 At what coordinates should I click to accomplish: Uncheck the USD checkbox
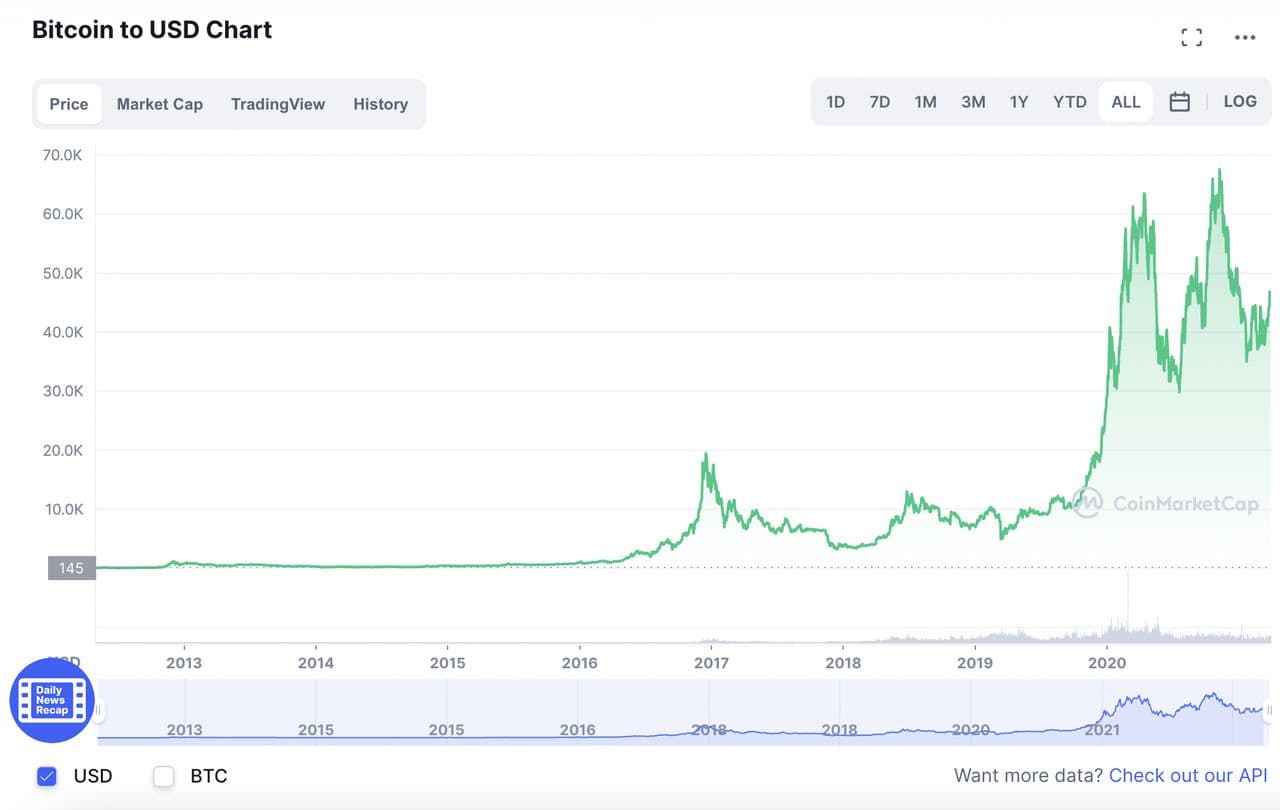[x=47, y=776]
